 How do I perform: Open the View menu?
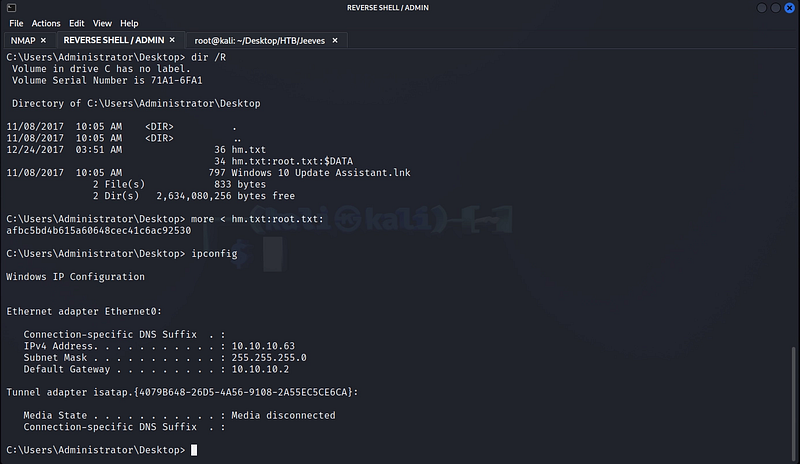(x=102, y=23)
